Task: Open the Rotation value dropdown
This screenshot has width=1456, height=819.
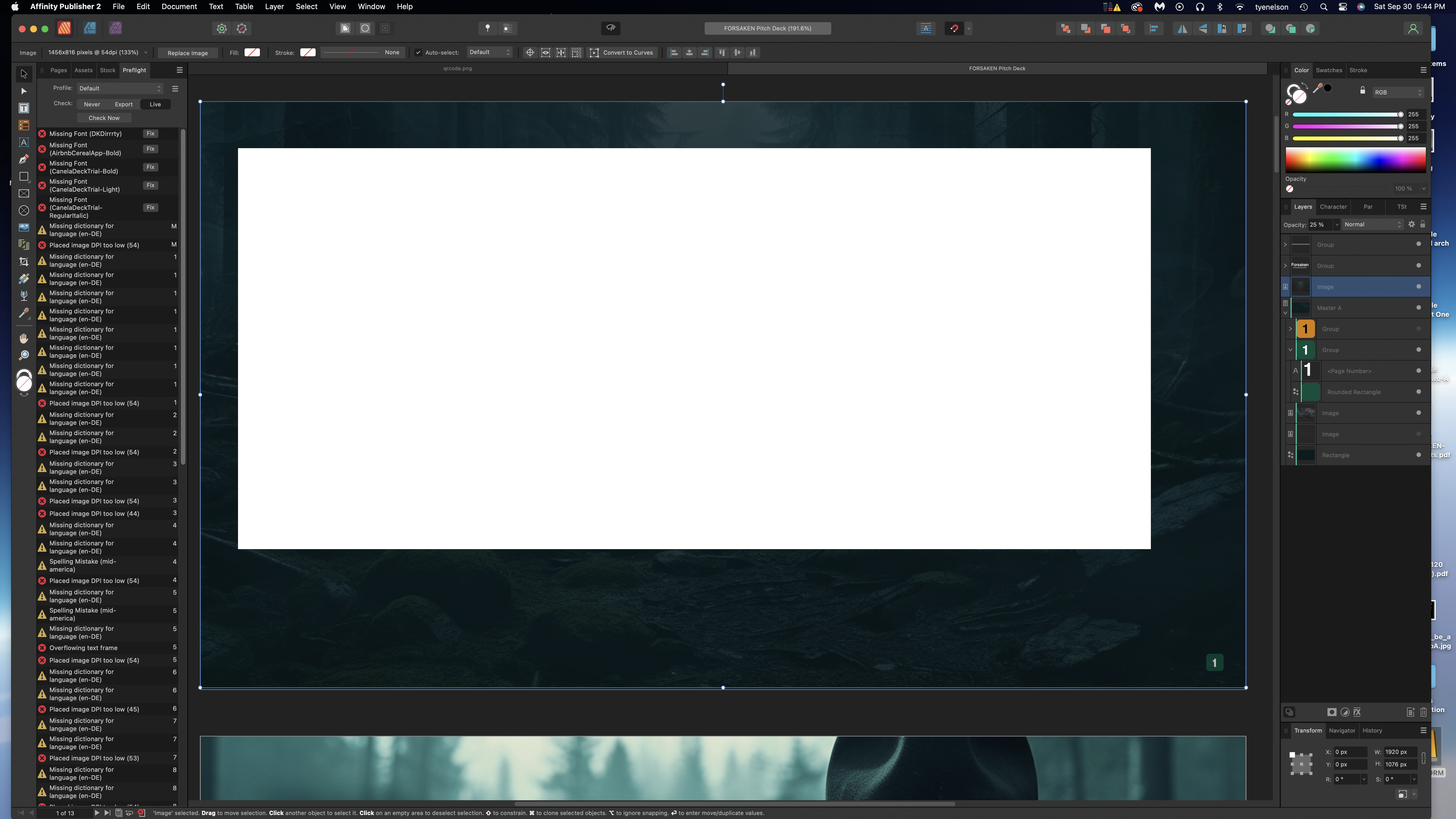Action: coord(1364,779)
